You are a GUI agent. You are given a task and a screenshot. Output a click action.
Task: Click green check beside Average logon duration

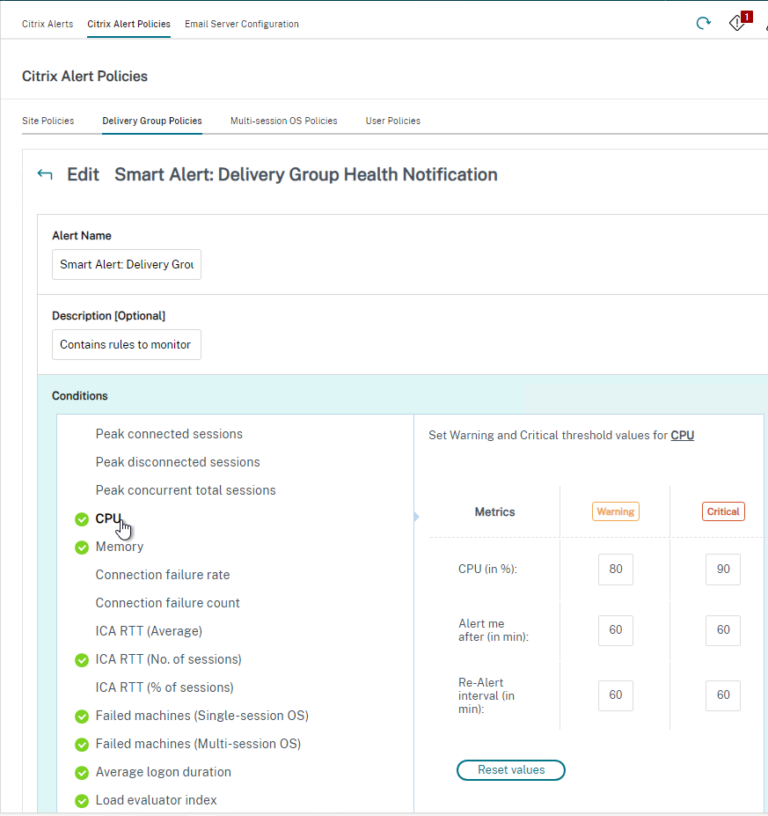click(x=82, y=773)
